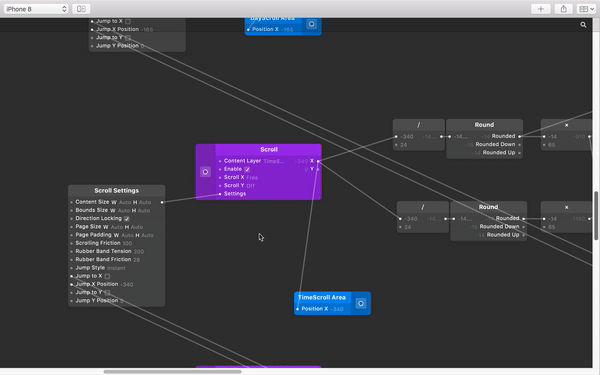The image size is (600, 375).
Task: Edit Jump X Position value -340
Action: coord(127,285)
